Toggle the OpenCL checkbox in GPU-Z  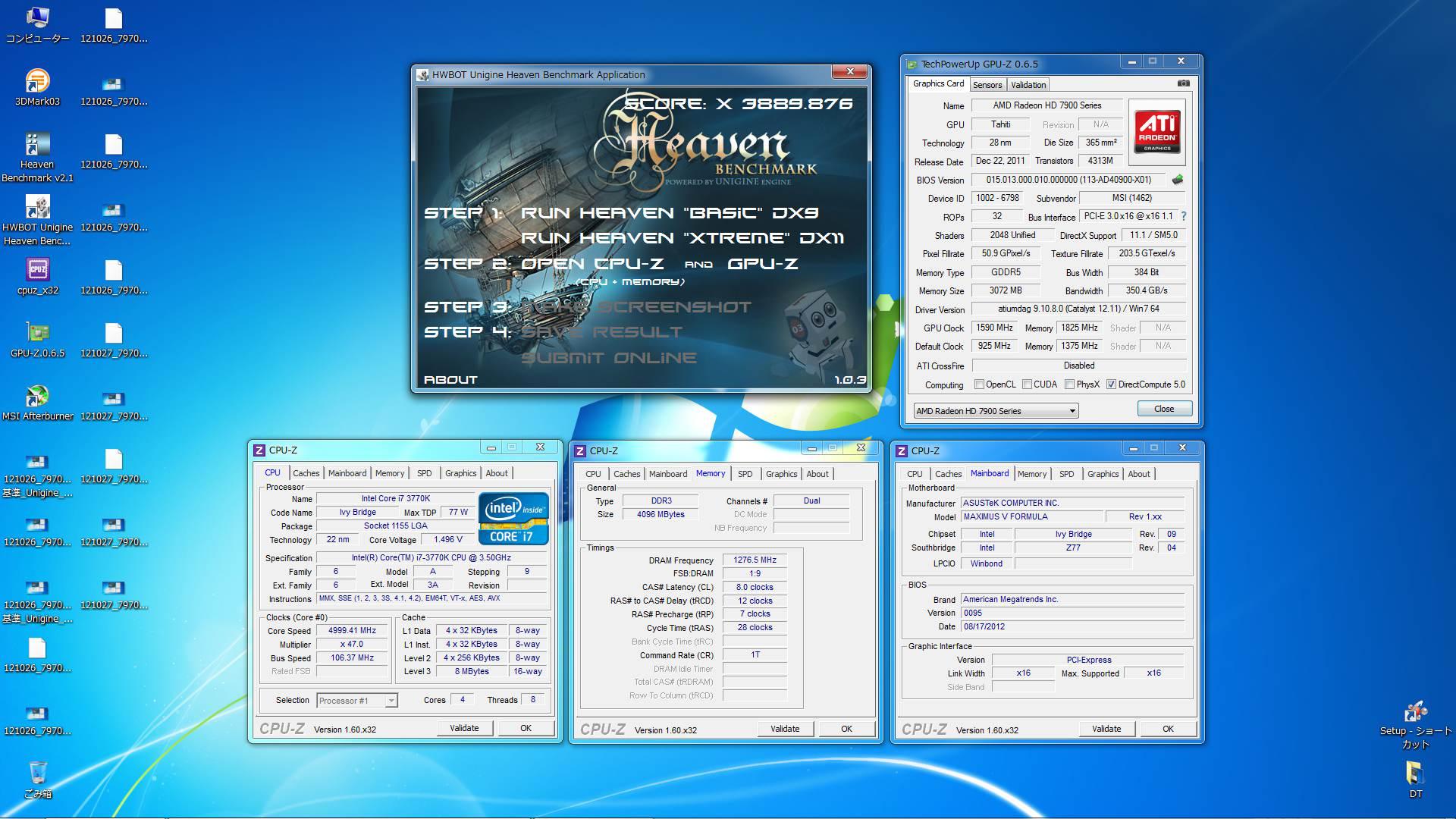(979, 384)
